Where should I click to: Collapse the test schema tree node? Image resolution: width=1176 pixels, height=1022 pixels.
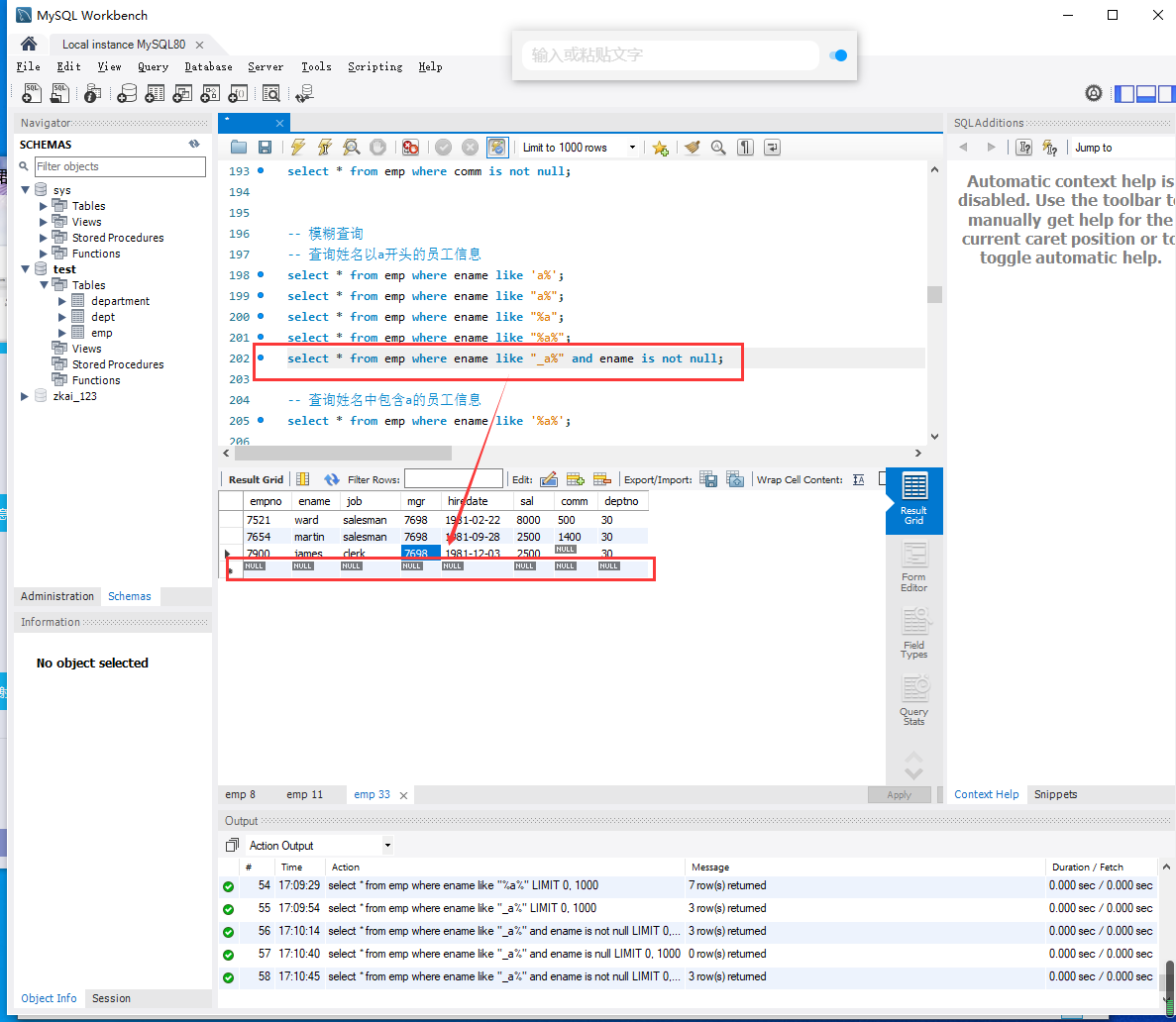[x=26, y=269]
